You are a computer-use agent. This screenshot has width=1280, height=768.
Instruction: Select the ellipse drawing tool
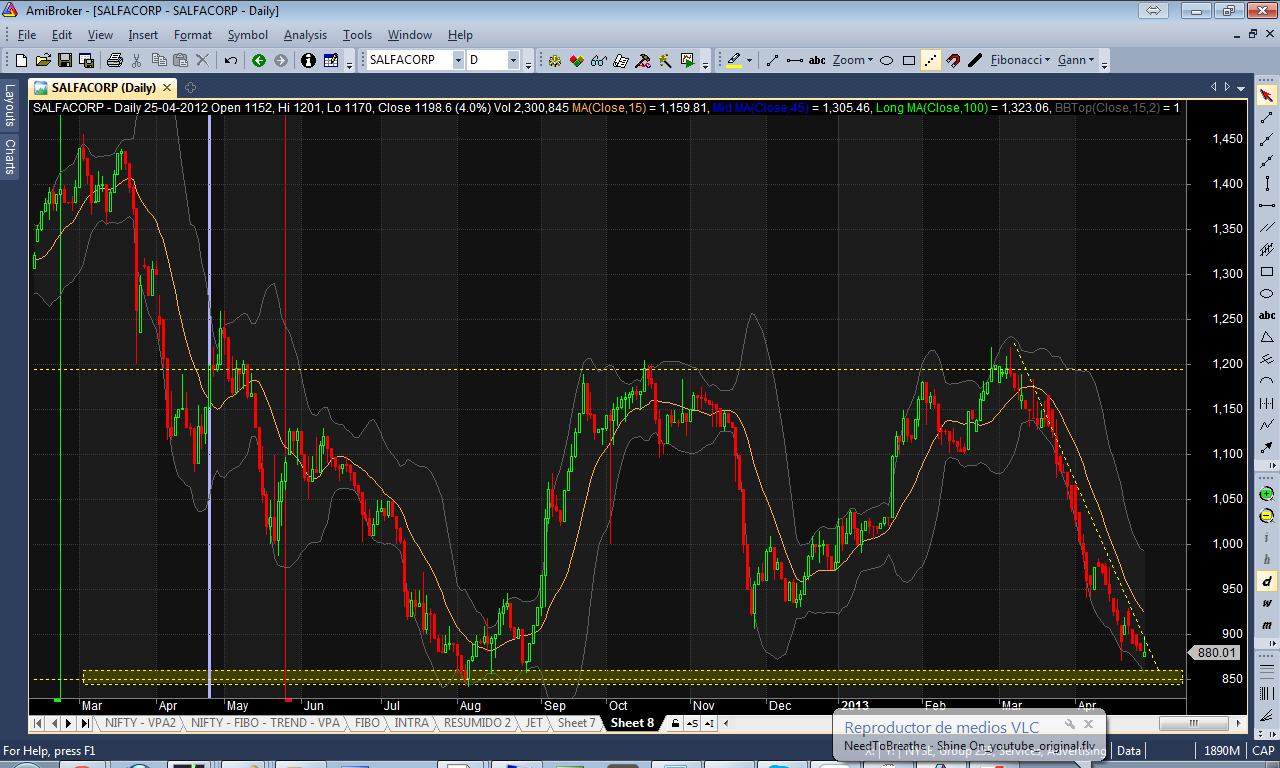pyautogui.click(x=886, y=60)
